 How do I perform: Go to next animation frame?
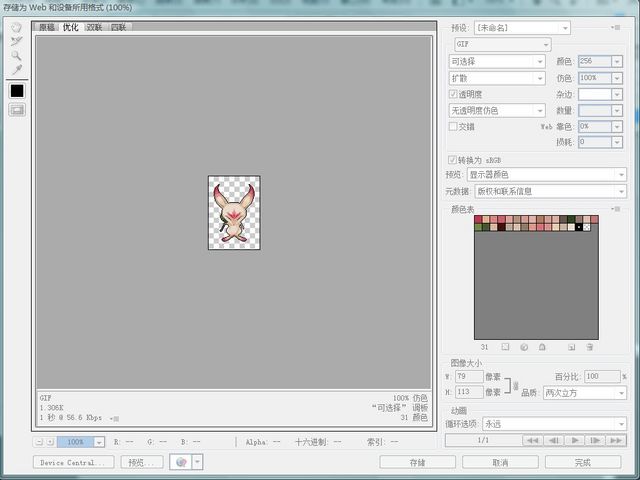pos(595,440)
